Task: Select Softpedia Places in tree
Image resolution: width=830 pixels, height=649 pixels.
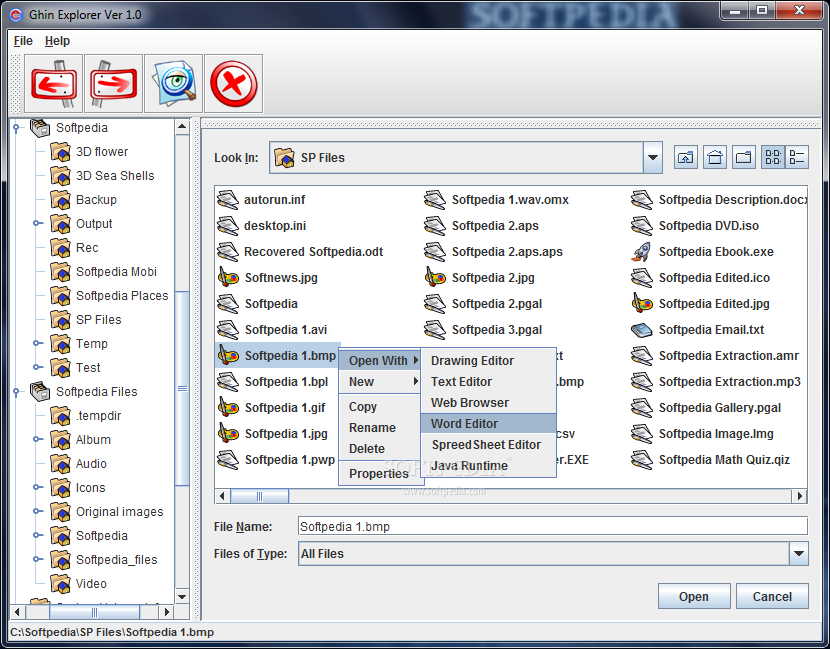Action: 122,296
